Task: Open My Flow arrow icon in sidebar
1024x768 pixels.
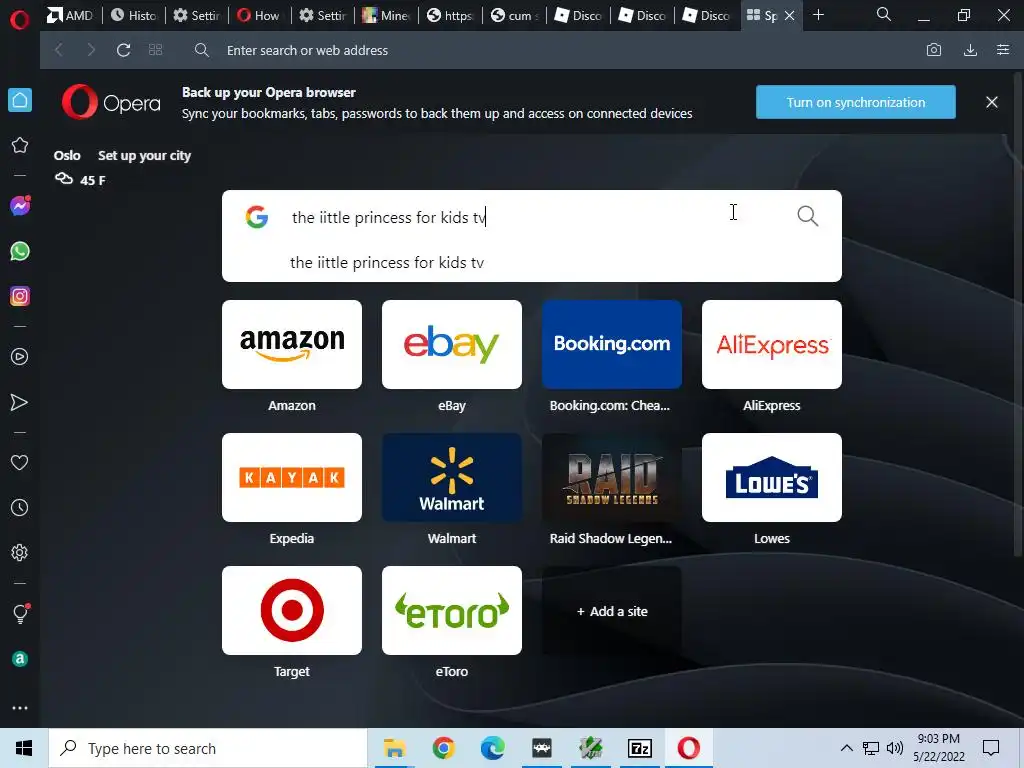Action: pyautogui.click(x=20, y=402)
